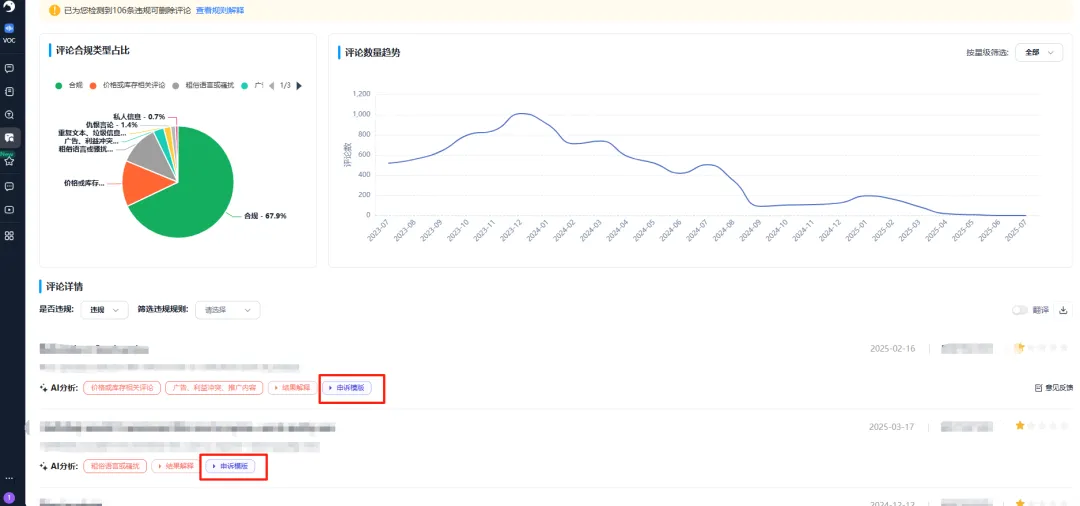This screenshot has width=1080, height=506.
Task: Go to next page of pie chart legend
Action: click(299, 86)
